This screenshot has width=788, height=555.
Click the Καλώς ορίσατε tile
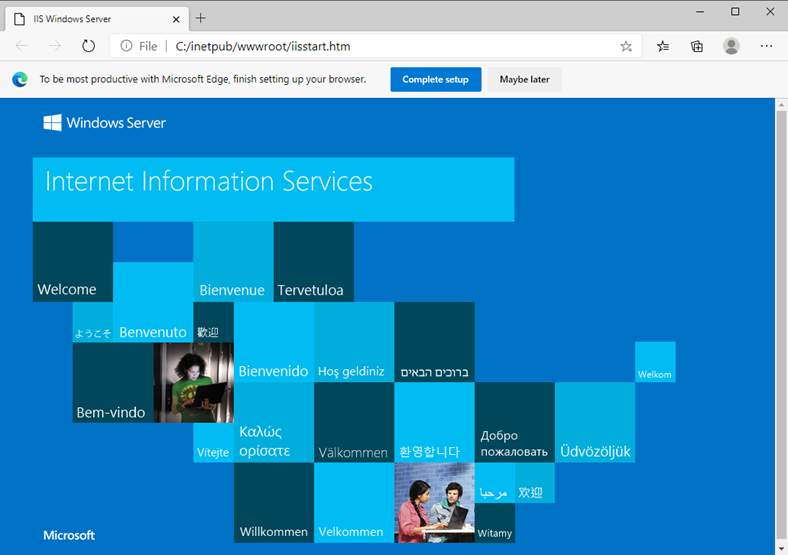click(x=274, y=423)
